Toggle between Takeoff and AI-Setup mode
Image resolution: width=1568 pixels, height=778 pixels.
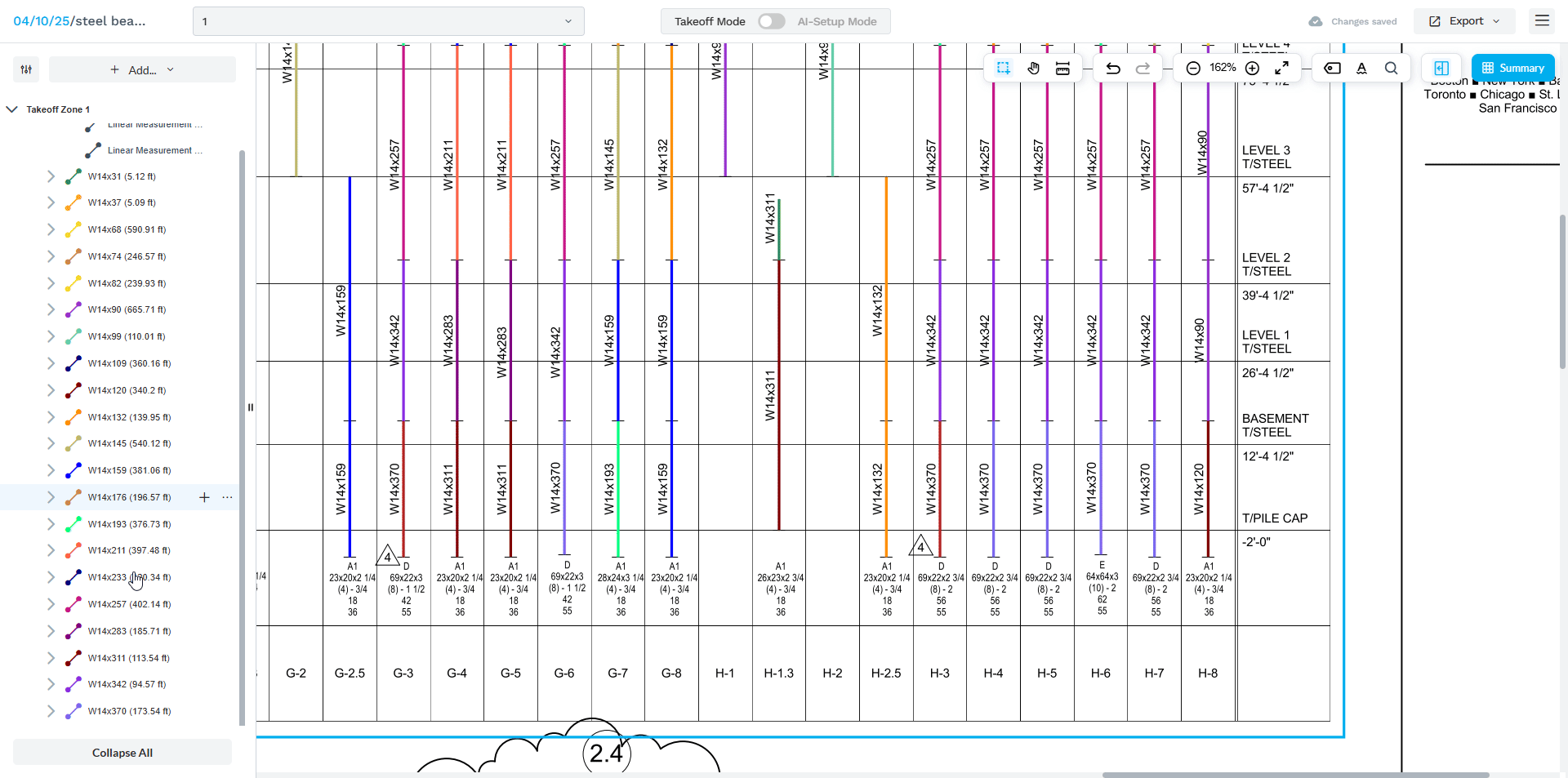point(771,21)
